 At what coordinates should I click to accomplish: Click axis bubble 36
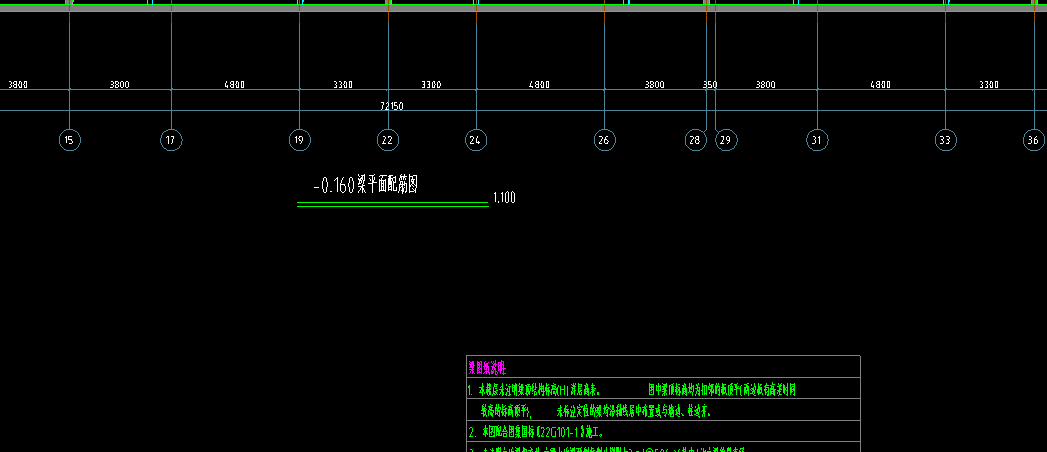[1034, 140]
